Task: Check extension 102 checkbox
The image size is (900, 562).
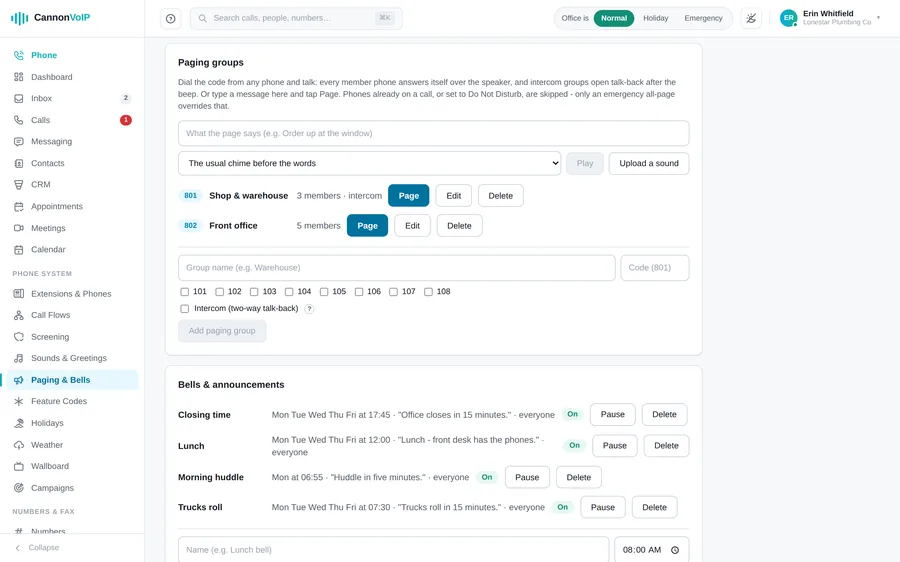Action: click(x=219, y=292)
